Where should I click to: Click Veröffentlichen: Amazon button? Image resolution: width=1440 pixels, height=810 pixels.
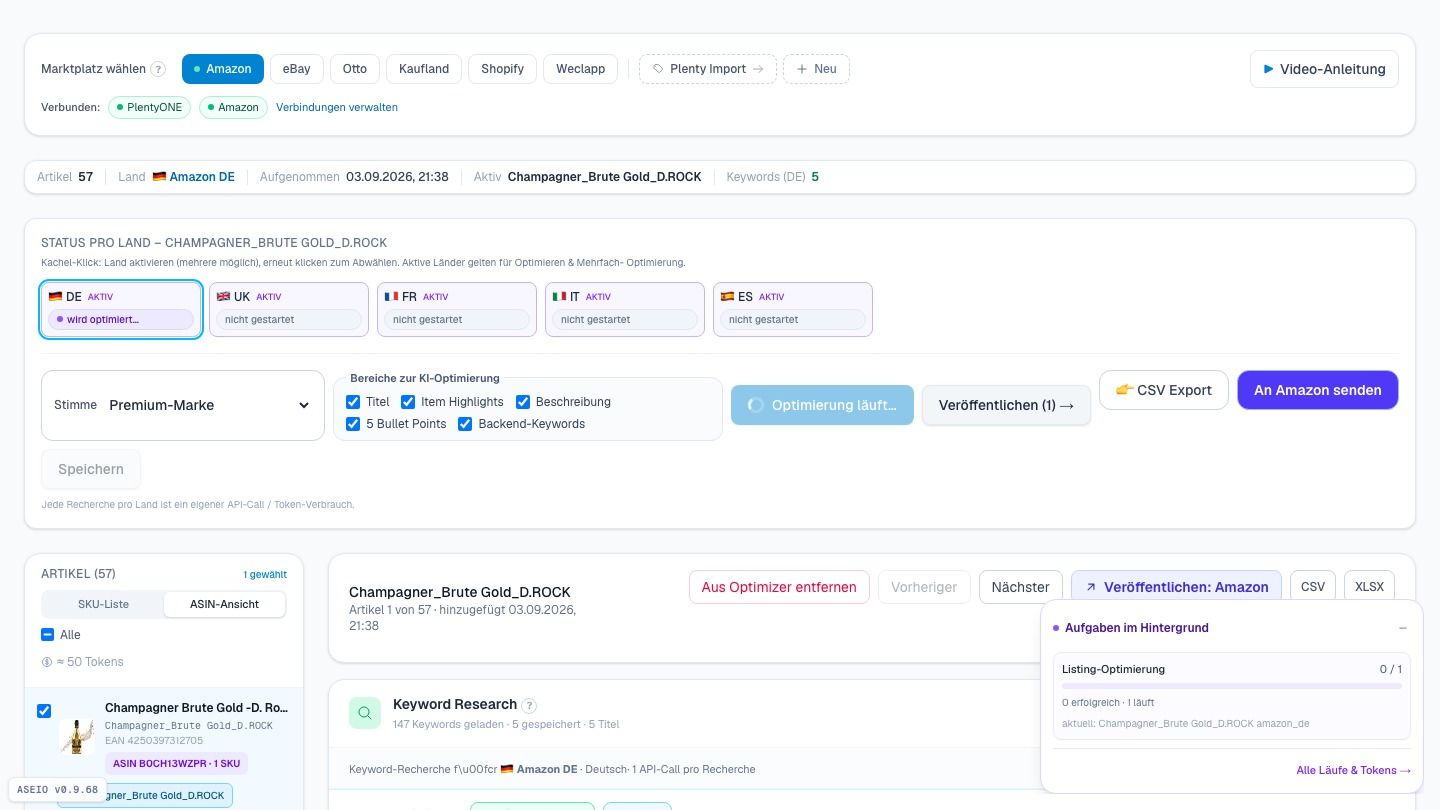pos(1176,587)
